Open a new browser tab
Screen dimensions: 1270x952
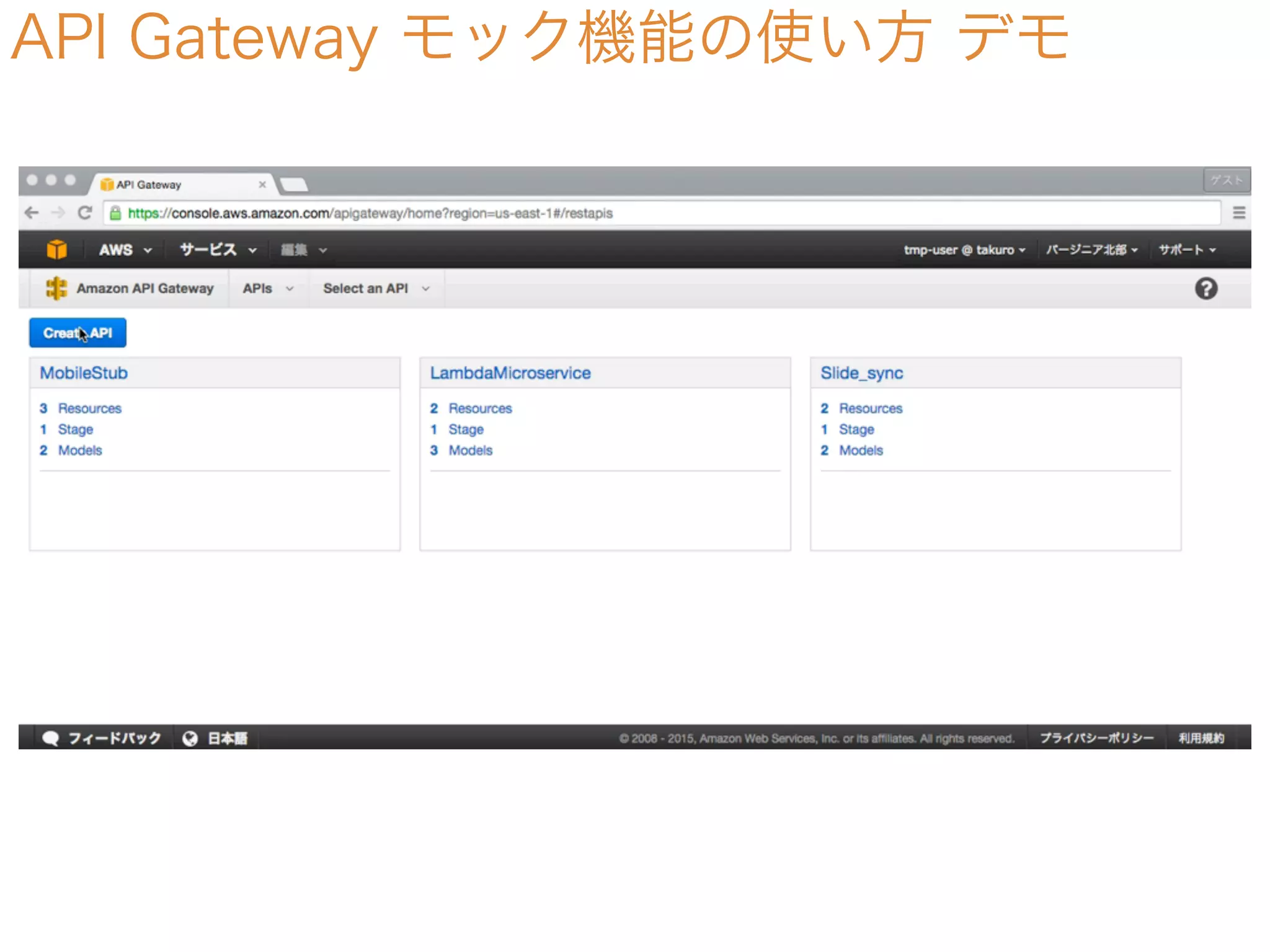[x=294, y=184]
